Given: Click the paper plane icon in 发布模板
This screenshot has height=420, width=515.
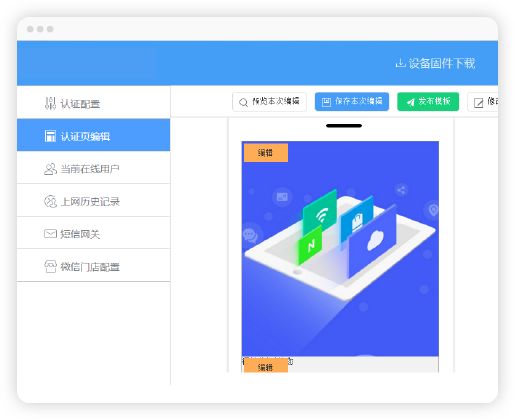Looking at the screenshot, I should coord(410,102).
